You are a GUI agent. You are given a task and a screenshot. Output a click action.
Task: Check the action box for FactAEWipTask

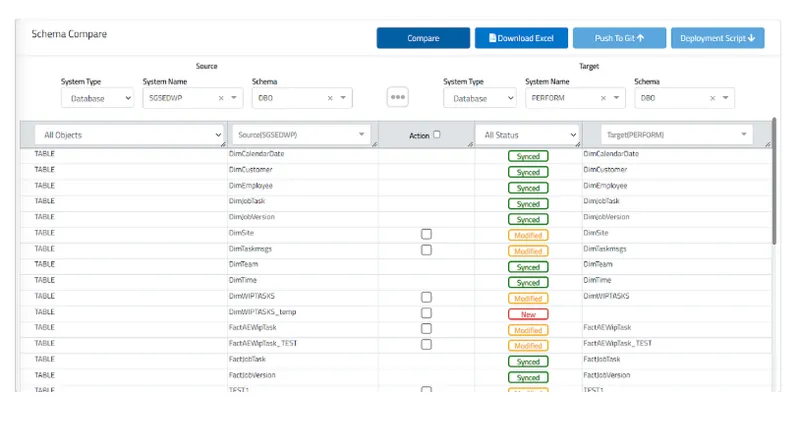click(x=426, y=329)
